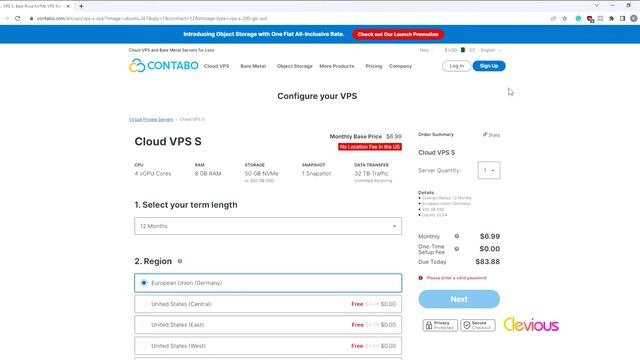Click the 50 GB NVMe storage text
Image resolution: width=640 pixels, height=360 pixels.
point(262,173)
